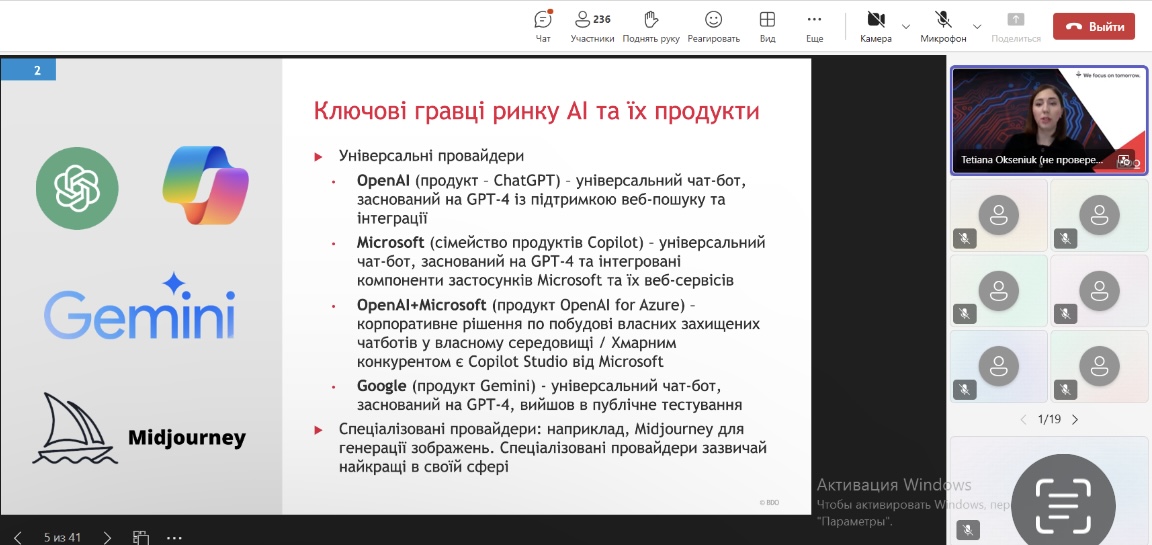Viewport: 1152px width, 545px height.
Task: Go to the next slide arrow
Action: (107, 537)
